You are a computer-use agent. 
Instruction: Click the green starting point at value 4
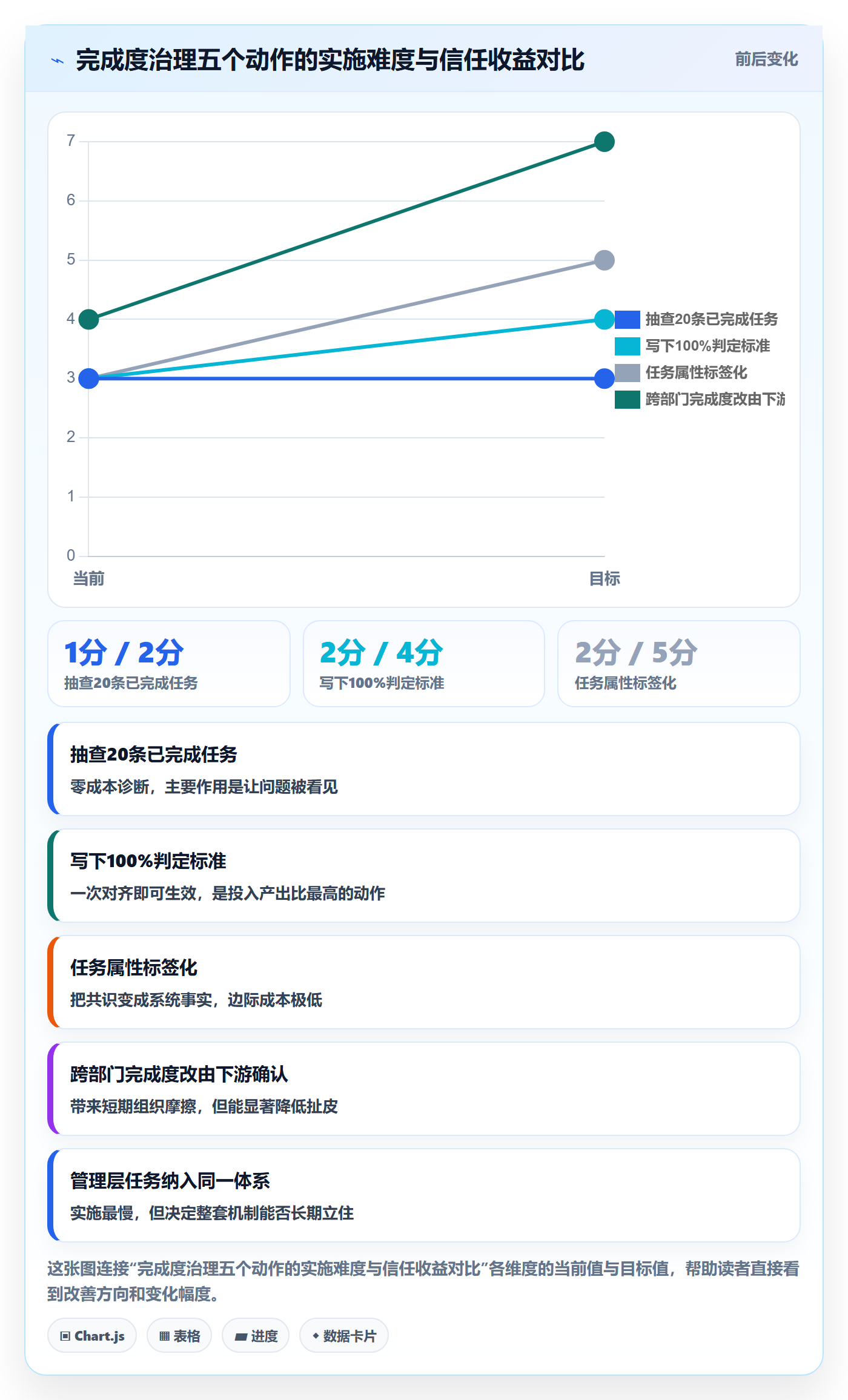pos(88,319)
